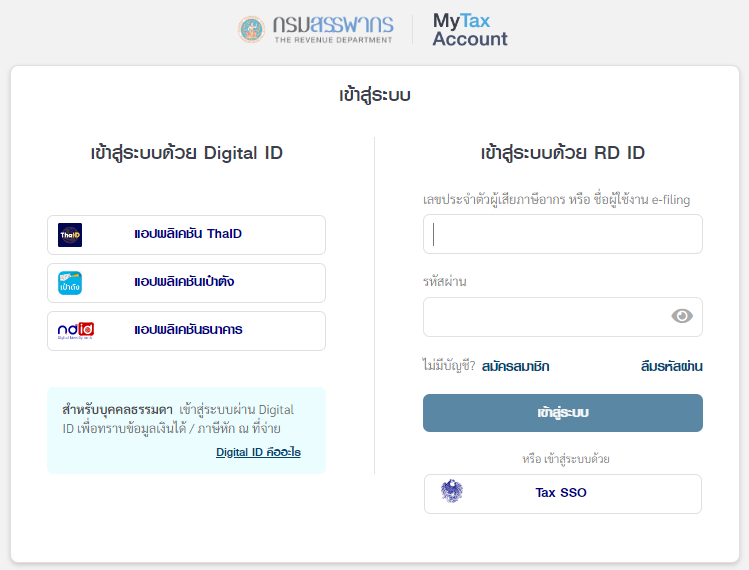Click the Pao Tang app icon
The height and width of the screenshot is (570, 749).
(70, 283)
